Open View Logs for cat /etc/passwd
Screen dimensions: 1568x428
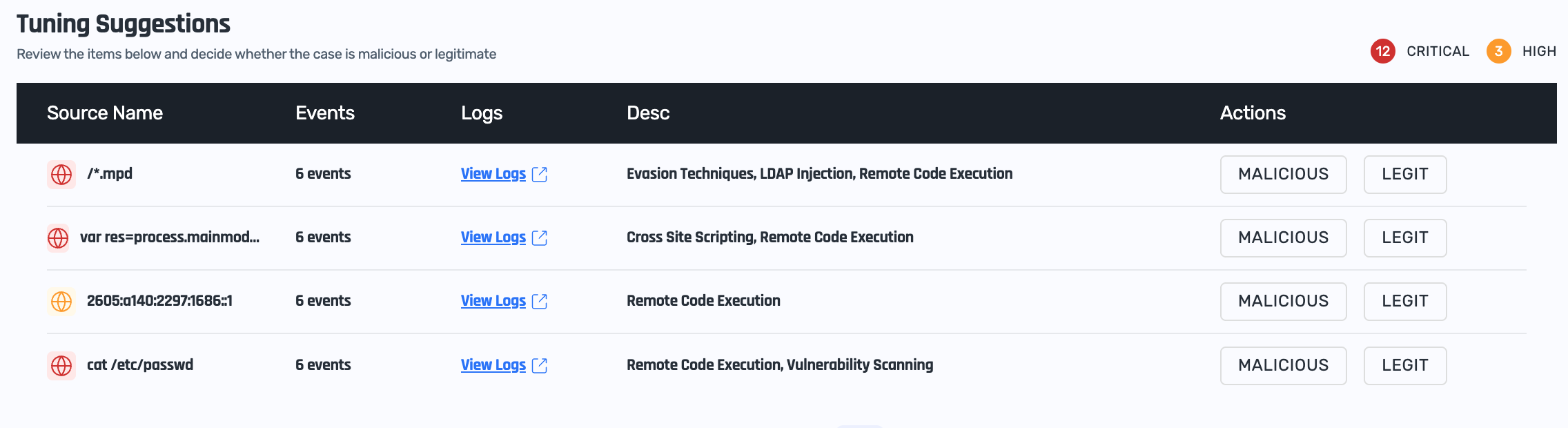coord(493,365)
